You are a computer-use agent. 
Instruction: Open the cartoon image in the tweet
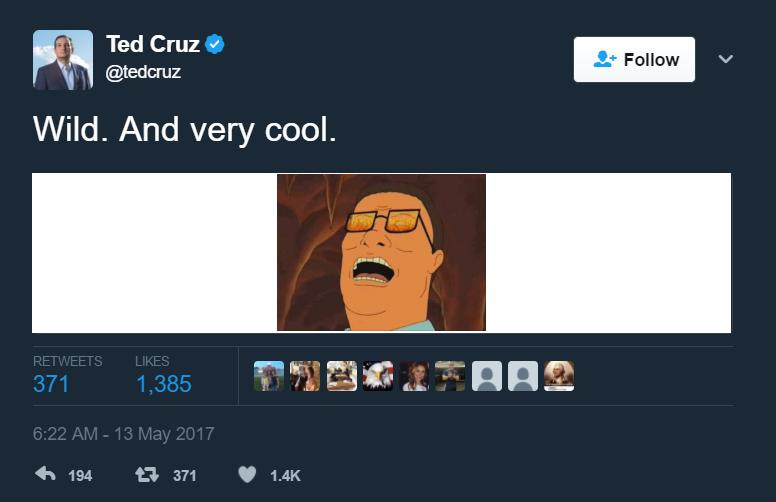pos(381,252)
